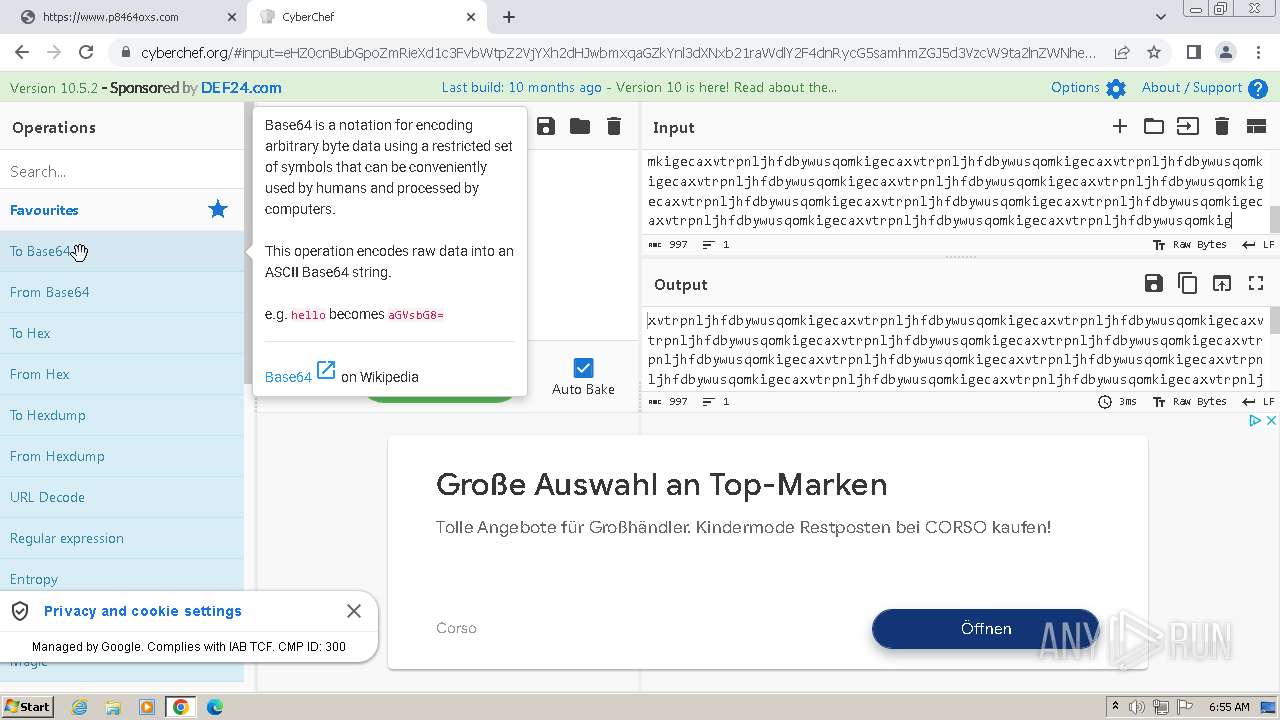The width and height of the screenshot is (1280, 720).
Task: Close the p8464oxs.com tab
Action: tap(231, 17)
